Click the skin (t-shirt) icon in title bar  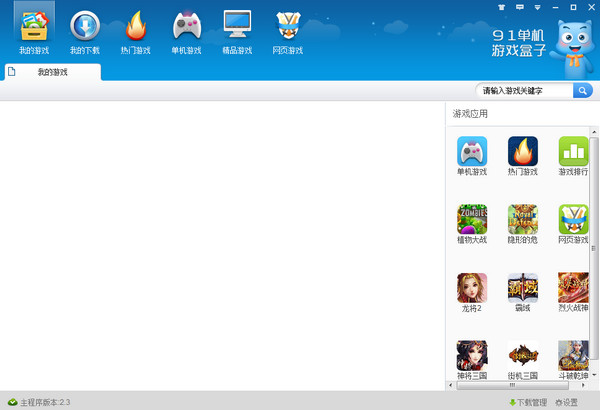click(x=501, y=6)
